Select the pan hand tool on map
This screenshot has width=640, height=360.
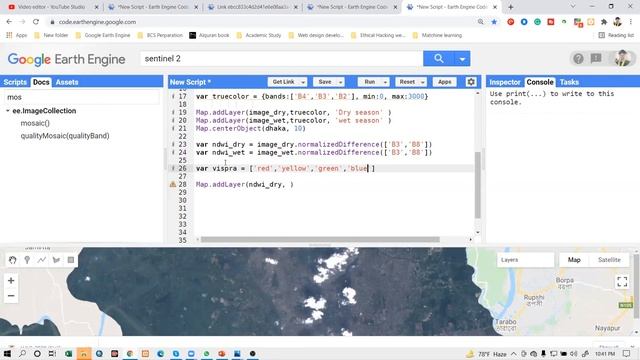[x=13, y=260]
